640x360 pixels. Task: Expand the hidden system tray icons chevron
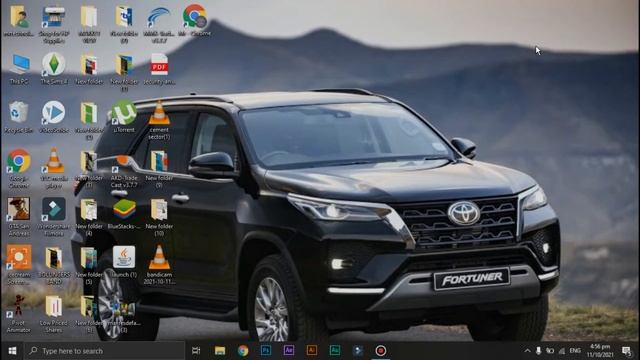[x=527, y=351]
